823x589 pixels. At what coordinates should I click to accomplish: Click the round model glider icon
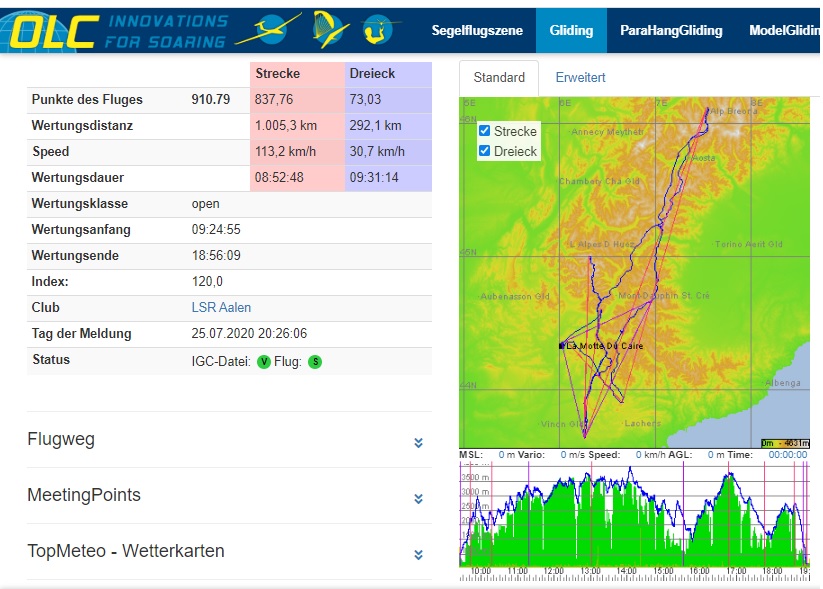pyautogui.click(x=381, y=30)
